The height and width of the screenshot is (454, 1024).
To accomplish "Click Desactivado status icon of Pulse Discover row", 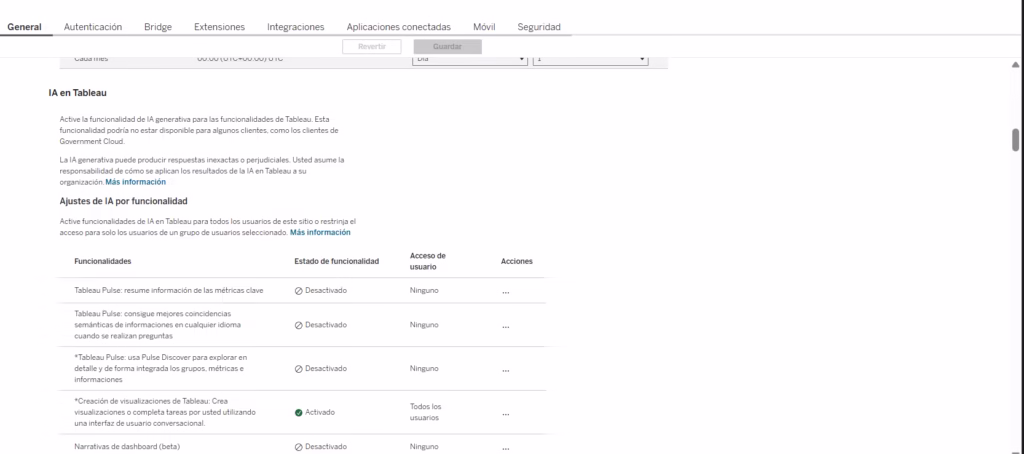I will tap(298, 369).
